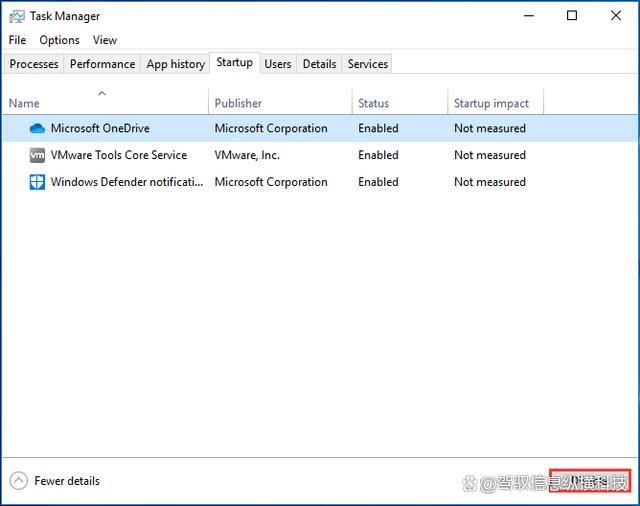The image size is (640, 506).
Task: Open the App history tab
Action: pyautogui.click(x=175, y=64)
